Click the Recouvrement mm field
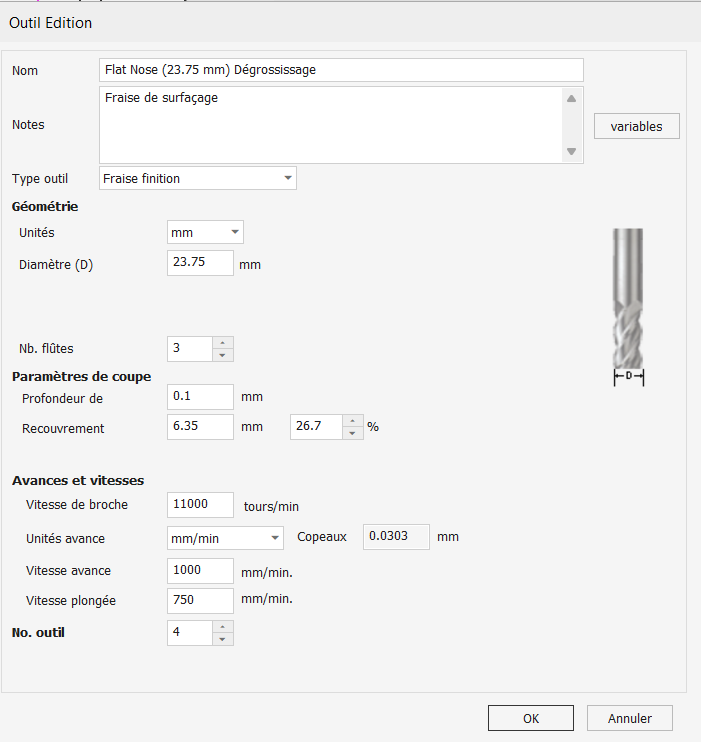Screen dimensions: 701x742 (200, 426)
